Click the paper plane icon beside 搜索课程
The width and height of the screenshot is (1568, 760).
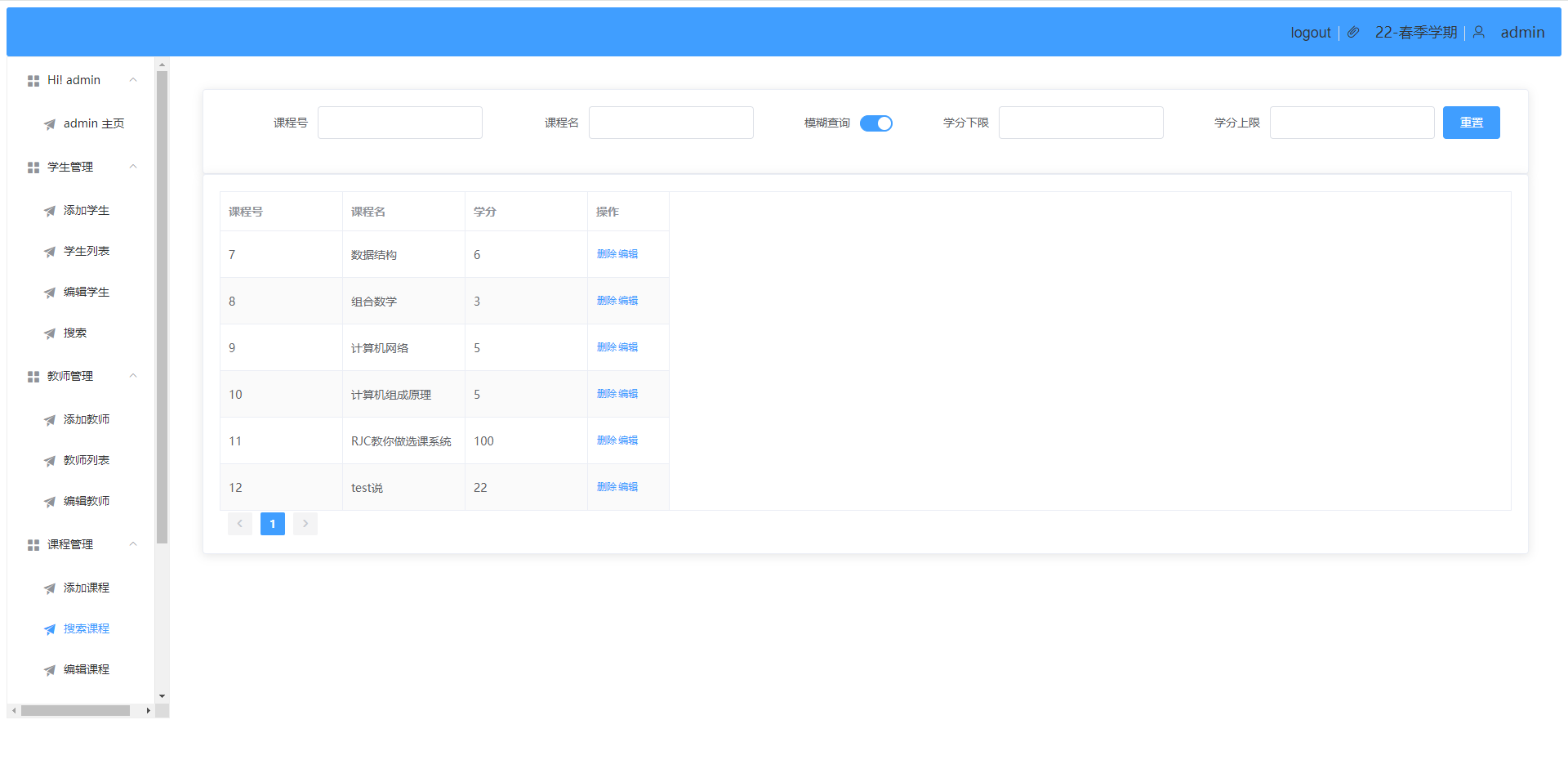(50, 629)
